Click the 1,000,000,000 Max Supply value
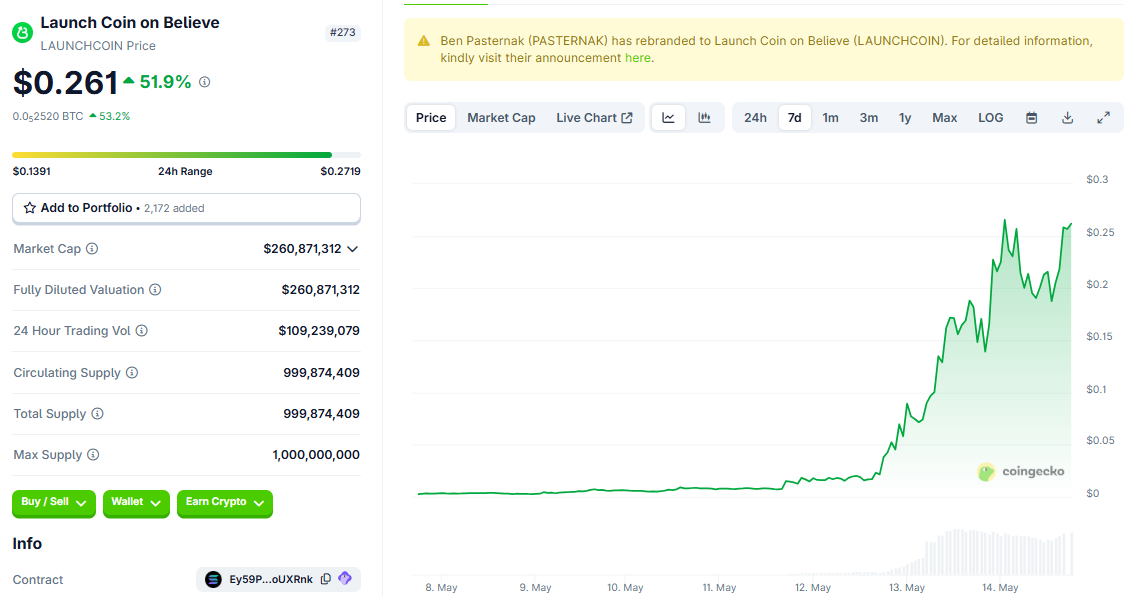This screenshot has width=1137, height=596. (x=316, y=455)
